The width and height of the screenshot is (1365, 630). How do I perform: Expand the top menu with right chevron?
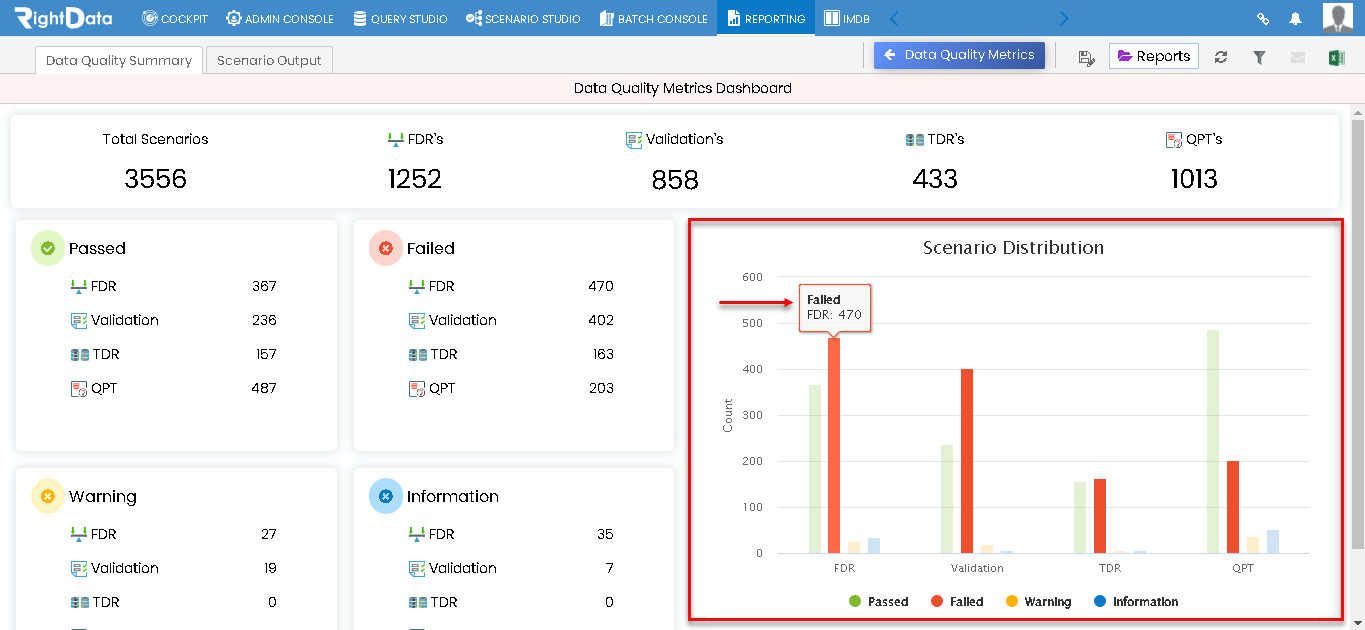(1063, 18)
